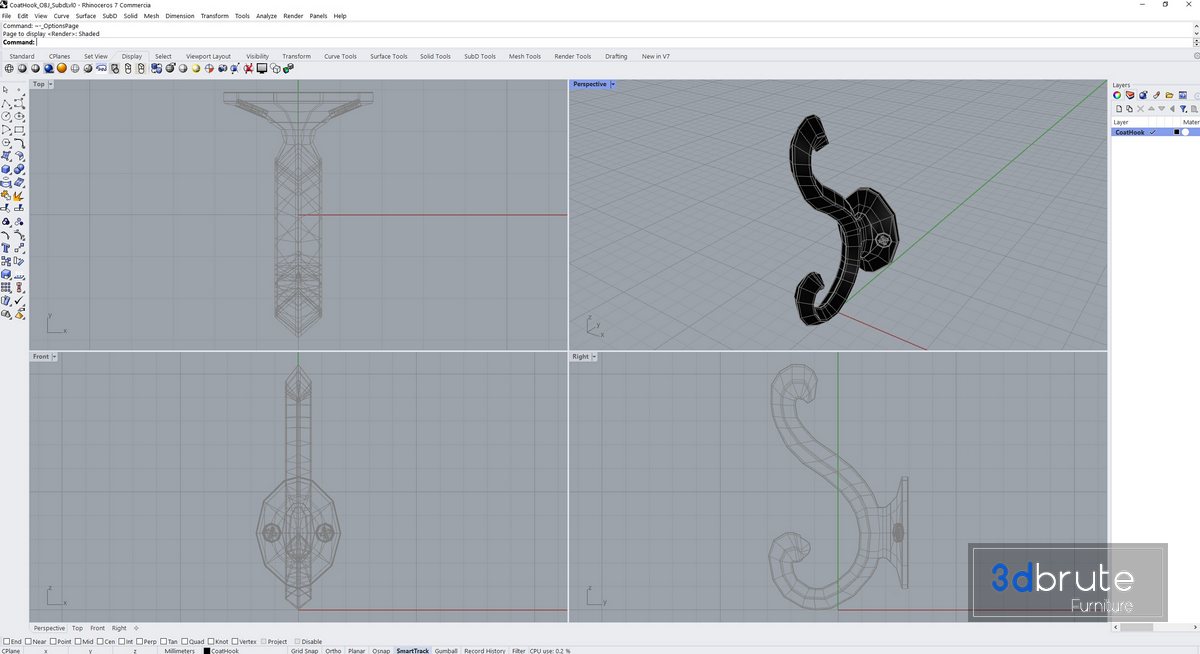Select the pointer arrow tool in left sidebar

(6, 90)
